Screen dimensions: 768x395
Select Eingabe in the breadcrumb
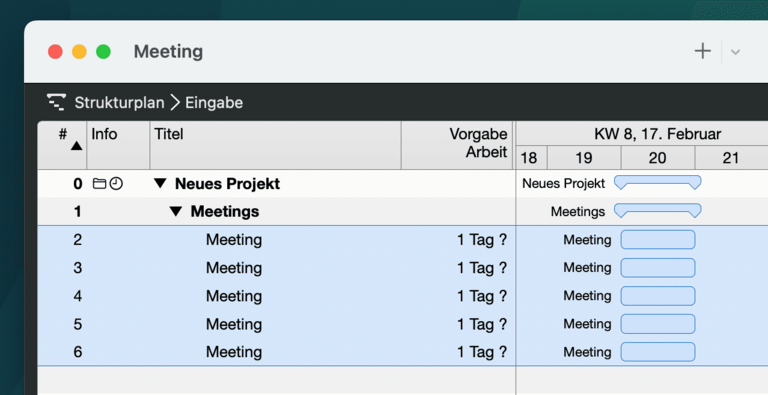tap(214, 103)
